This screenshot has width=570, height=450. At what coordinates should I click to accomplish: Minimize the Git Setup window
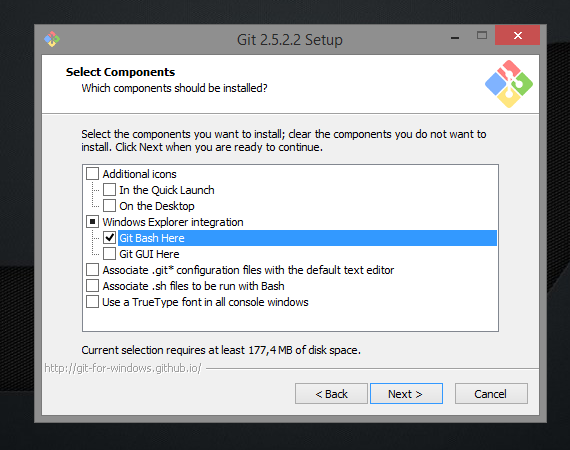tap(455, 37)
